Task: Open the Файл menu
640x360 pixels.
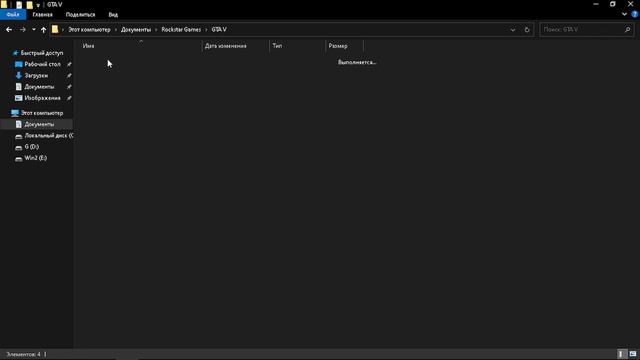Action: point(13,15)
